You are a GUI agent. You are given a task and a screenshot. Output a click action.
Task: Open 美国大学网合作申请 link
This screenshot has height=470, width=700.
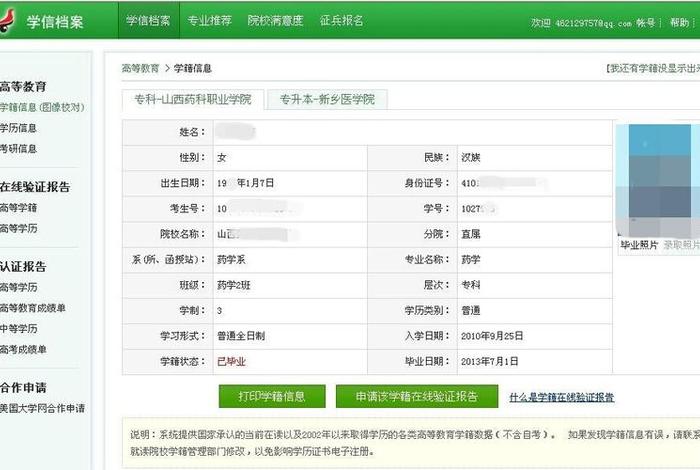[42, 408]
